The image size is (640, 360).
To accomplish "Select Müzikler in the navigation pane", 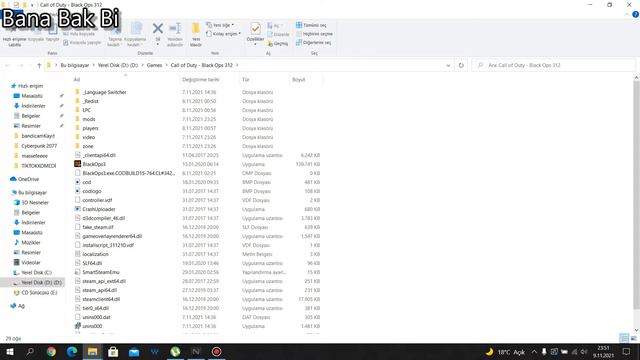I will click(31, 242).
